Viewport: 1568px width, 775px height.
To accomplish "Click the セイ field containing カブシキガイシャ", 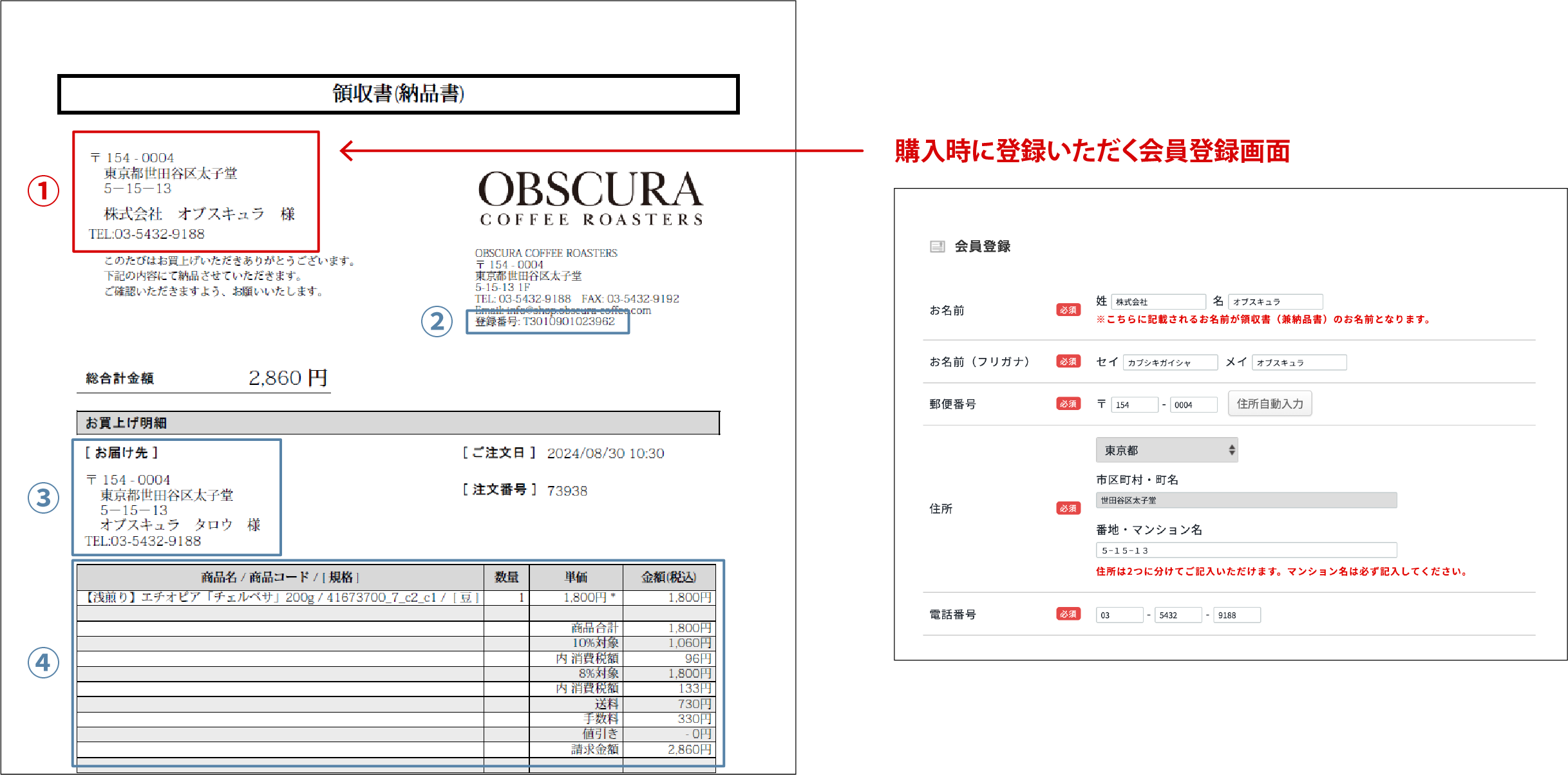I will [1169, 362].
